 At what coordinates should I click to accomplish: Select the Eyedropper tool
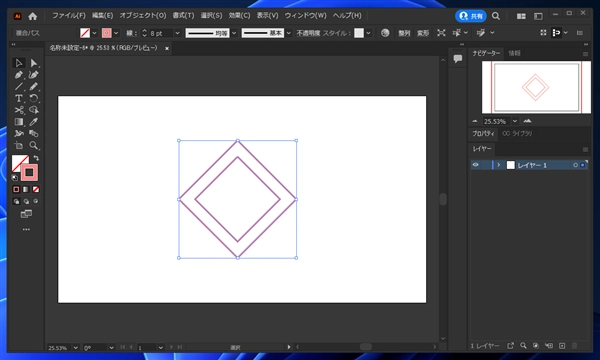34,122
